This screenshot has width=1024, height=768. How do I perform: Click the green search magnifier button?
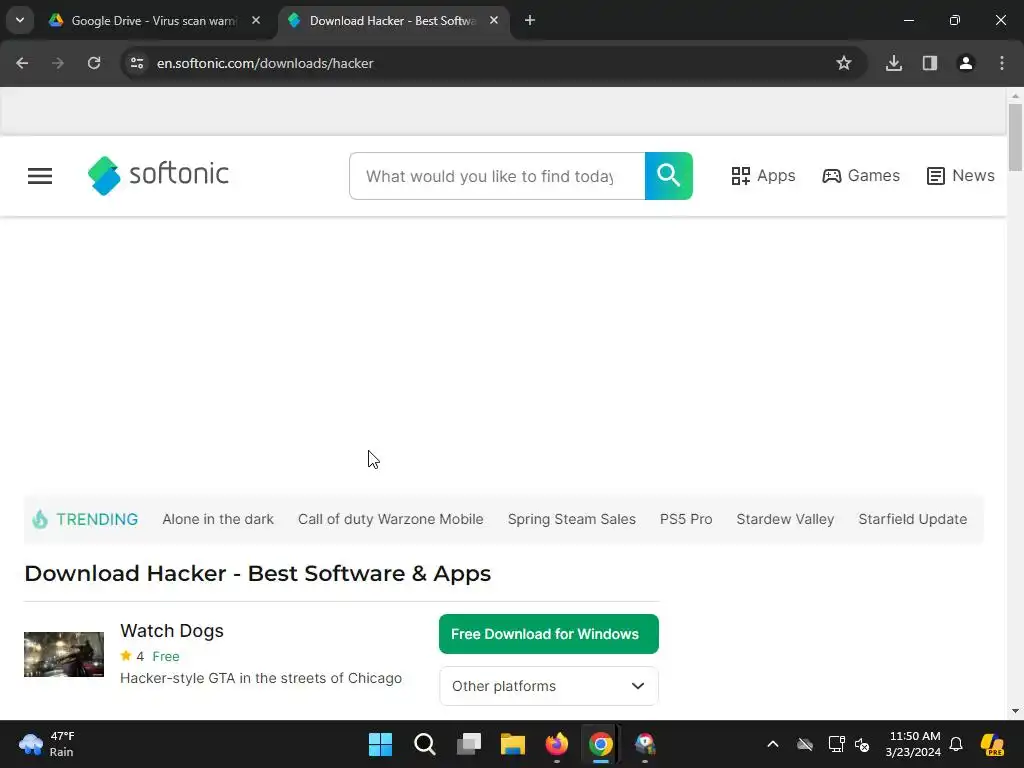pos(668,176)
